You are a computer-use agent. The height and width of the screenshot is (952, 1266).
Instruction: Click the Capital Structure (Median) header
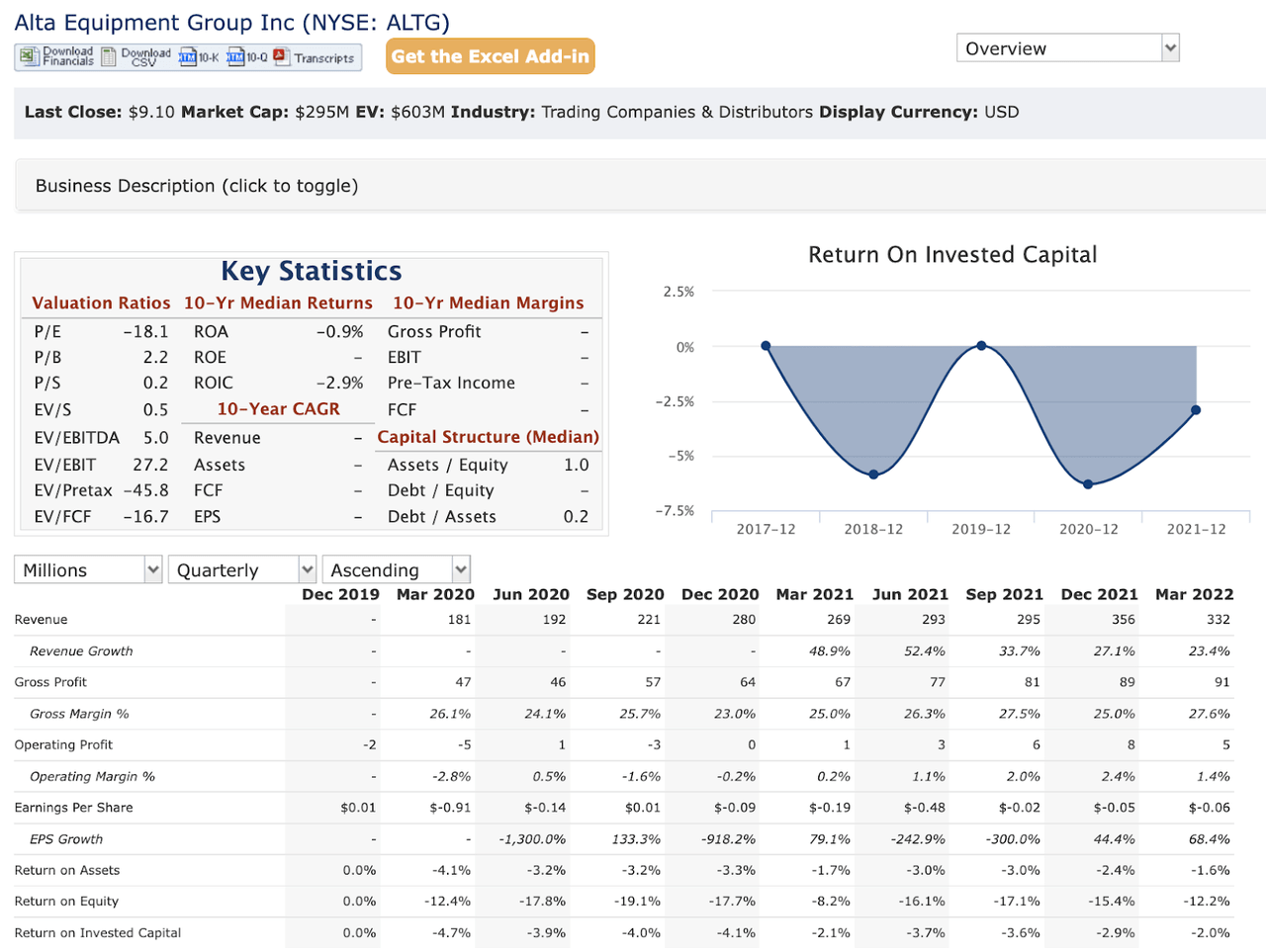pos(489,437)
